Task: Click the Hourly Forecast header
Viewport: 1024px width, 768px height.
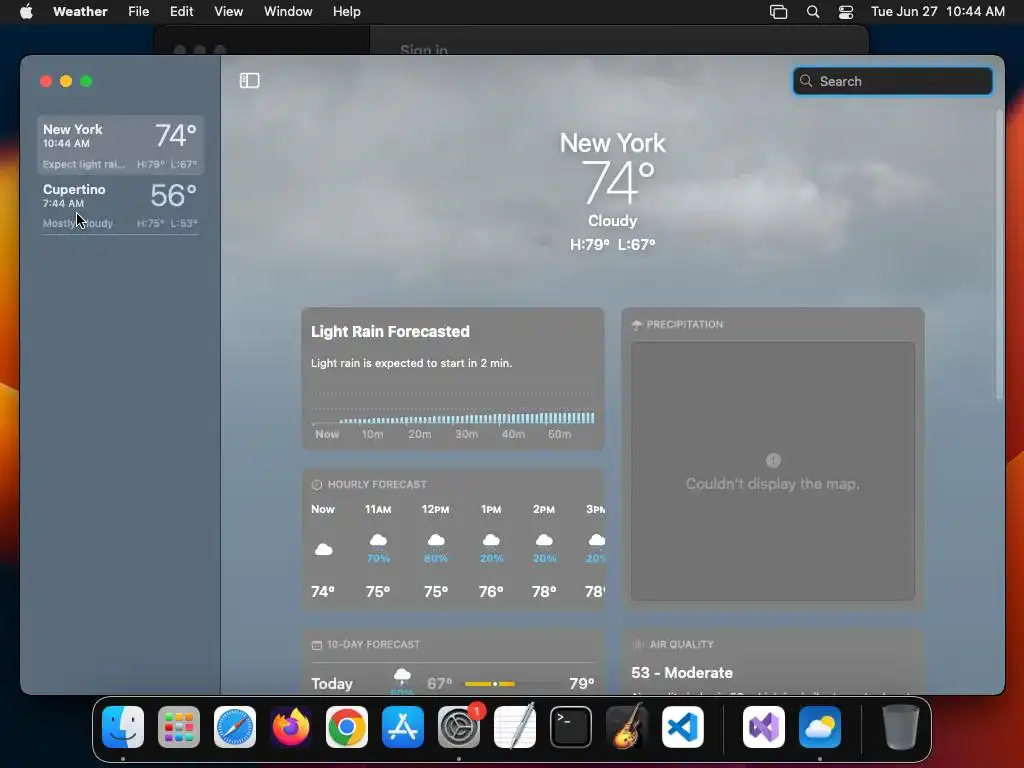Action: coord(369,485)
